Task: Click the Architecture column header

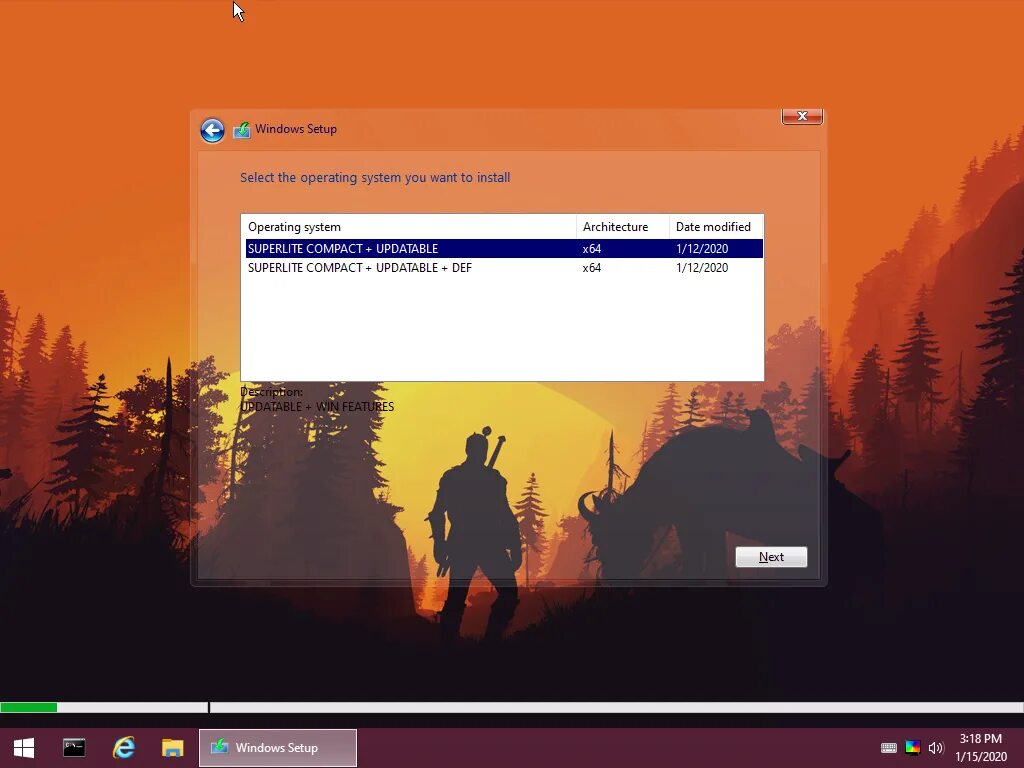Action: coord(623,227)
